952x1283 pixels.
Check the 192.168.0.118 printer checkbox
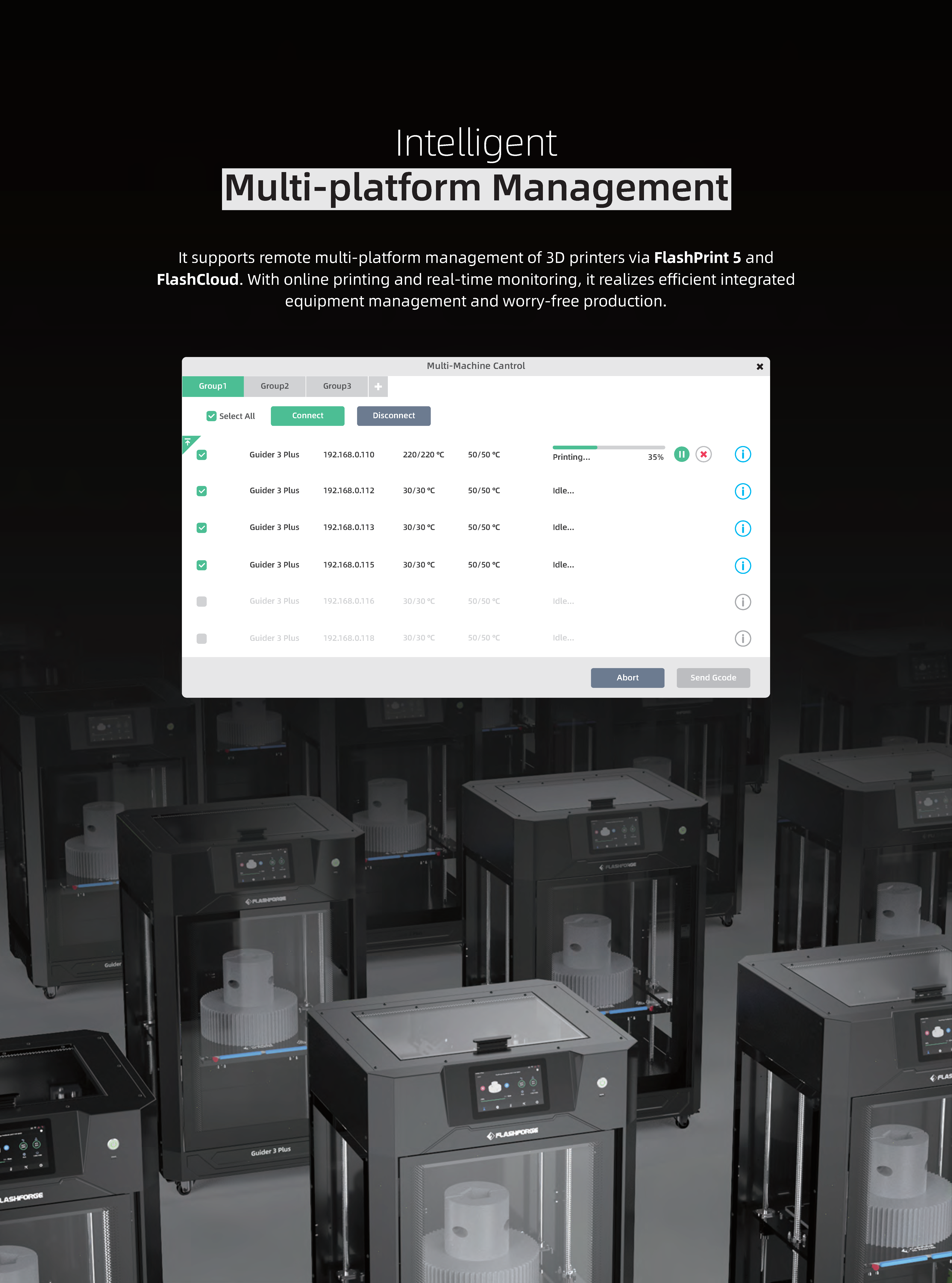point(202,639)
